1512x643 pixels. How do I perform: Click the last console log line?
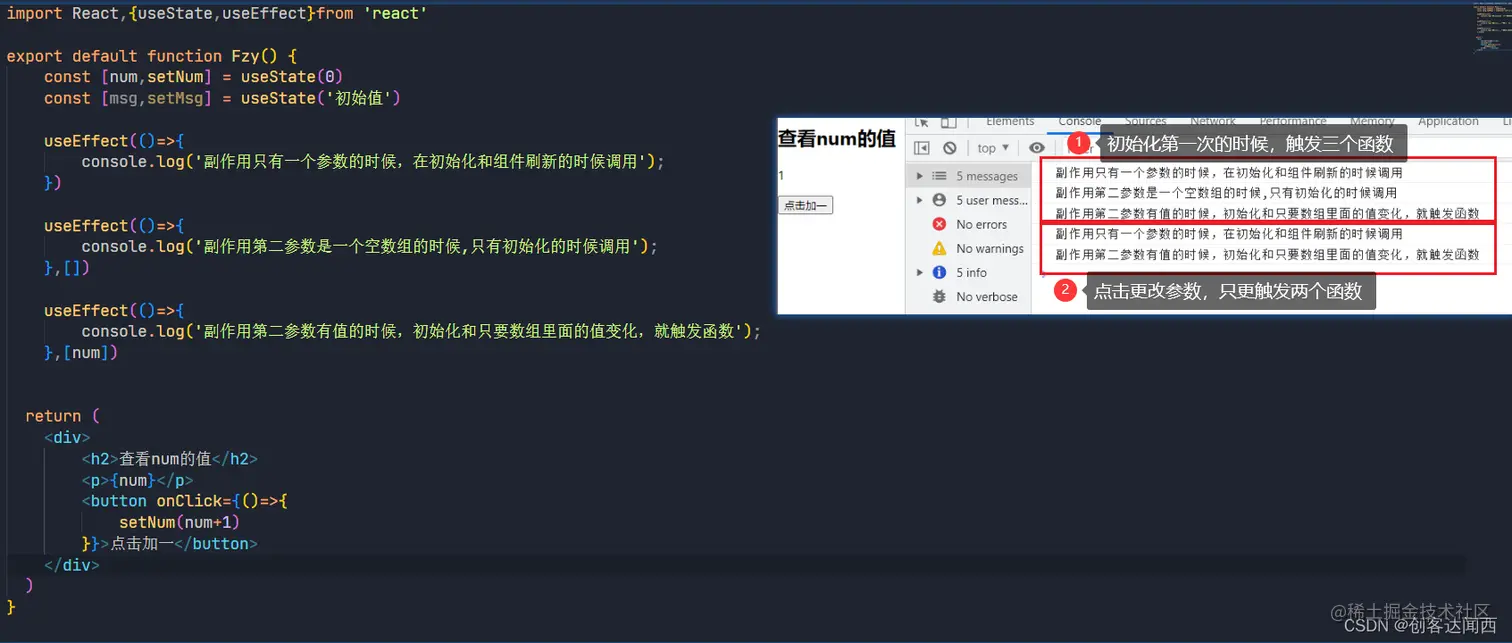pyautogui.click(x=1267, y=254)
